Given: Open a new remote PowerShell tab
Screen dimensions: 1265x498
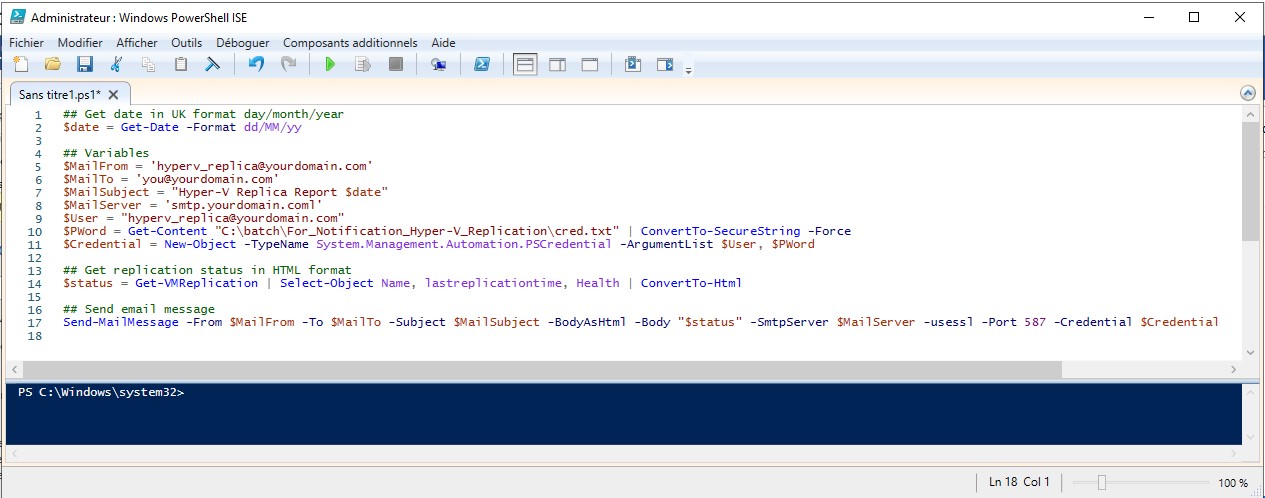Looking at the screenshot, I should pos(438,65).
